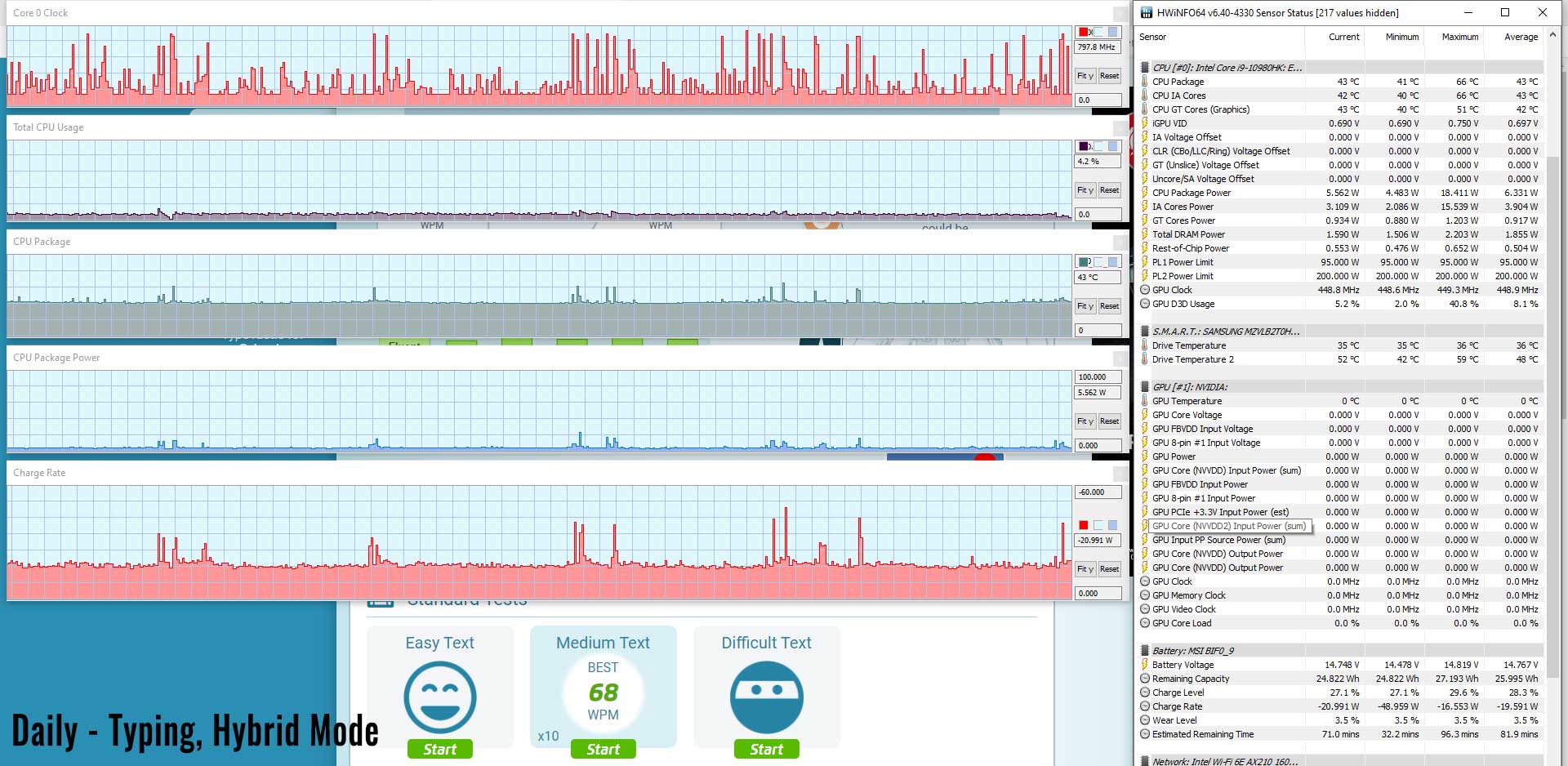Screen dimensions: 1568x766
Task: Click the dark purple swatch on Total CPU Usage graph
Action: tap(1084, 146)
